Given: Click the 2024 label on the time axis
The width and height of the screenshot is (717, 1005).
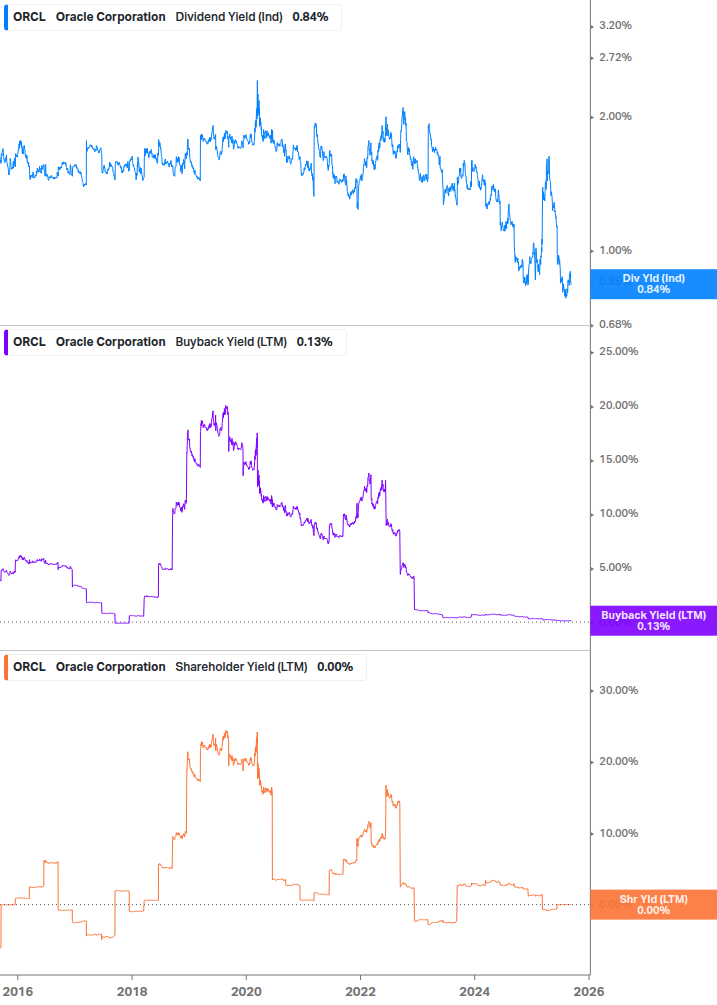Looking at the screenshot, I should click(474, 992).
